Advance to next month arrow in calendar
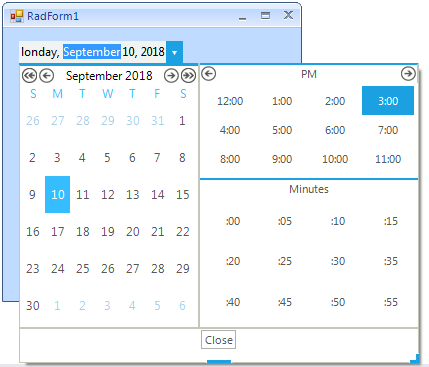Image resolution: width=429 pixels, height=367 pixels. point(171,76)
